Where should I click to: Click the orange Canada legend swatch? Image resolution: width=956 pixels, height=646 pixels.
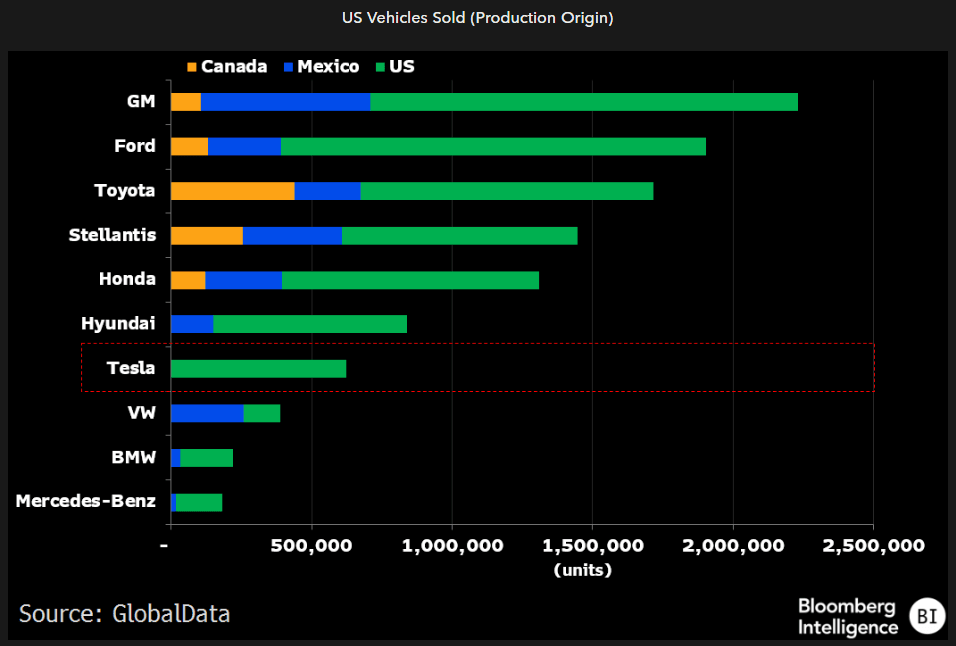(192, 67)
